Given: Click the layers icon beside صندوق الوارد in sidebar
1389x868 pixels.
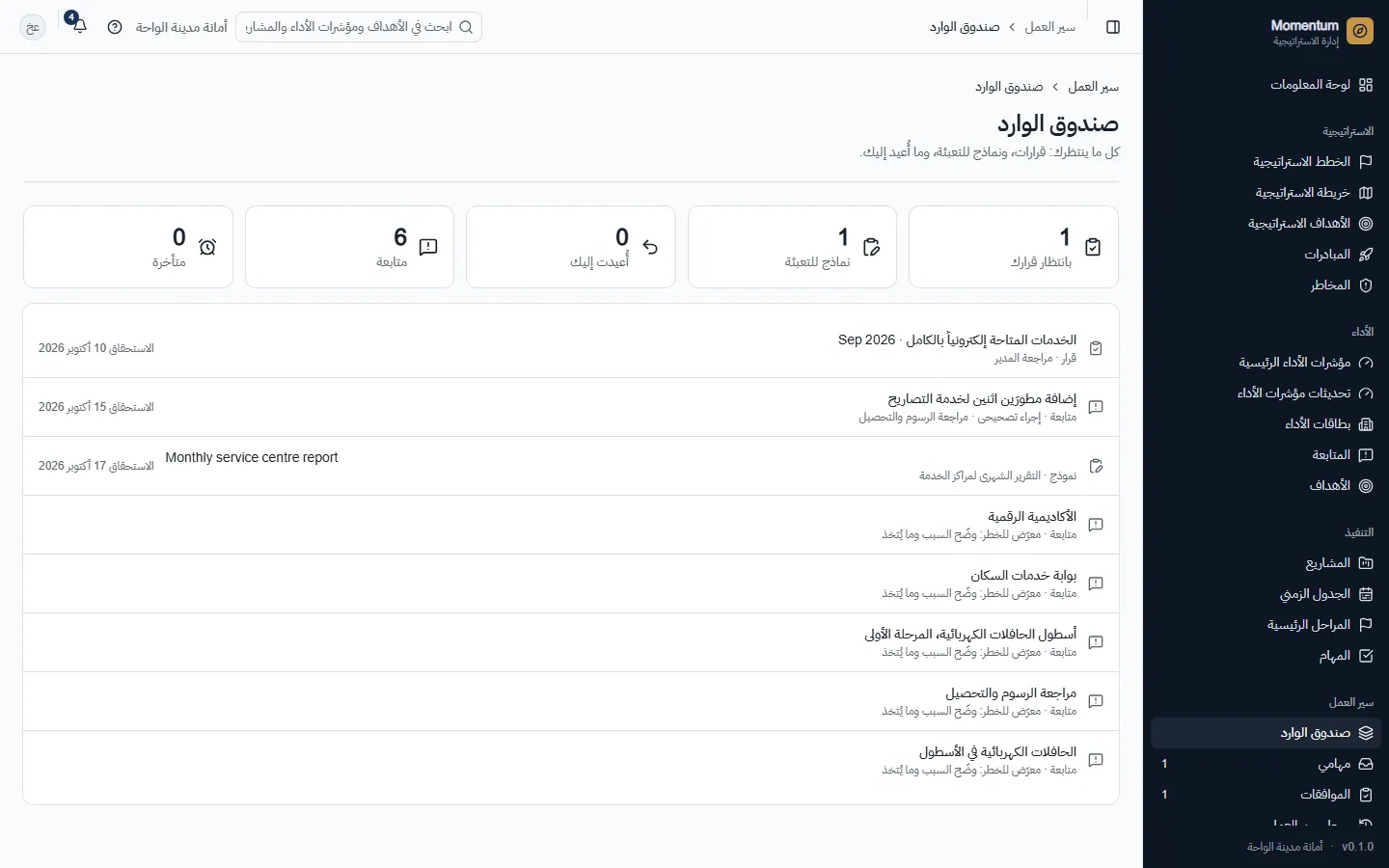Looking at the screenshot, I should point(1366,733).
